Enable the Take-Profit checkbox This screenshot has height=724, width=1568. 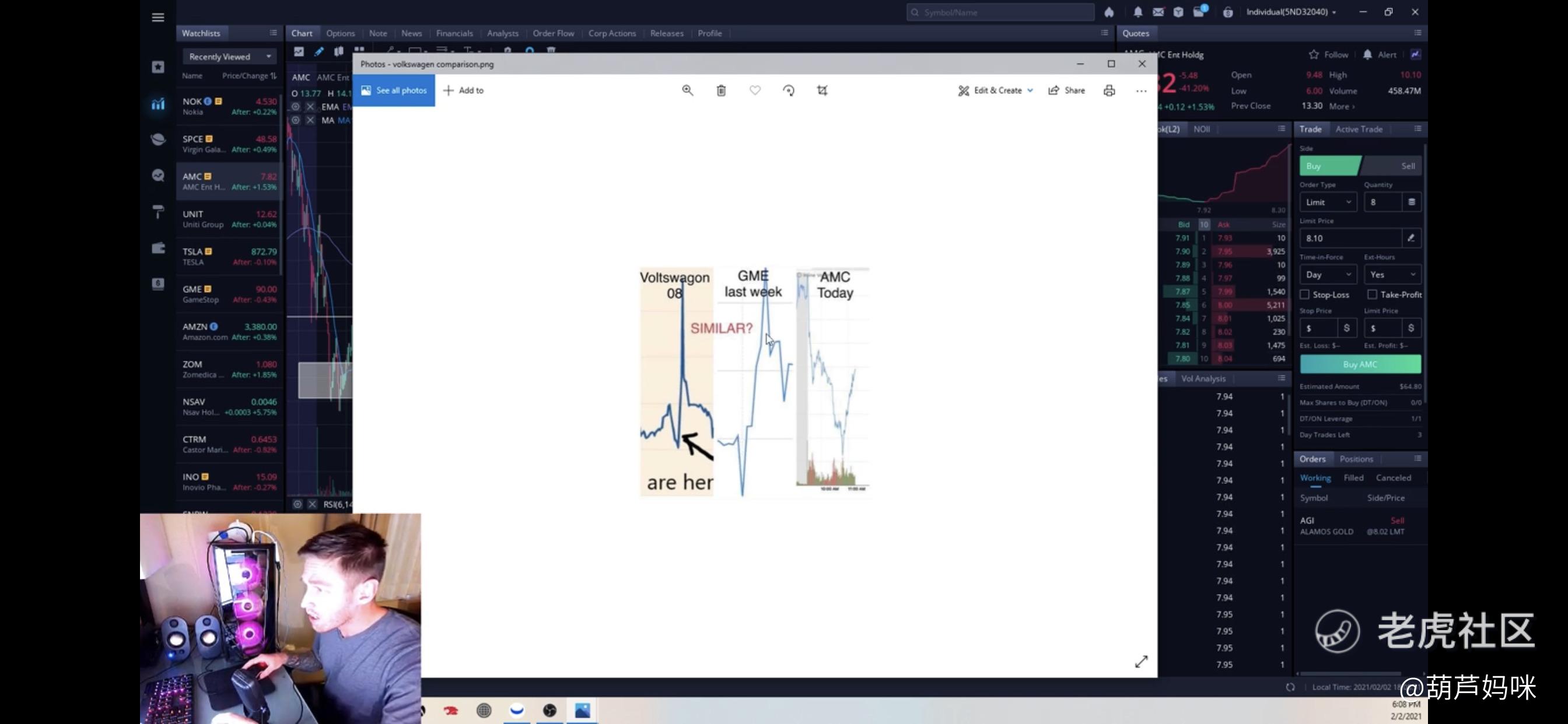pos(1372,294)
